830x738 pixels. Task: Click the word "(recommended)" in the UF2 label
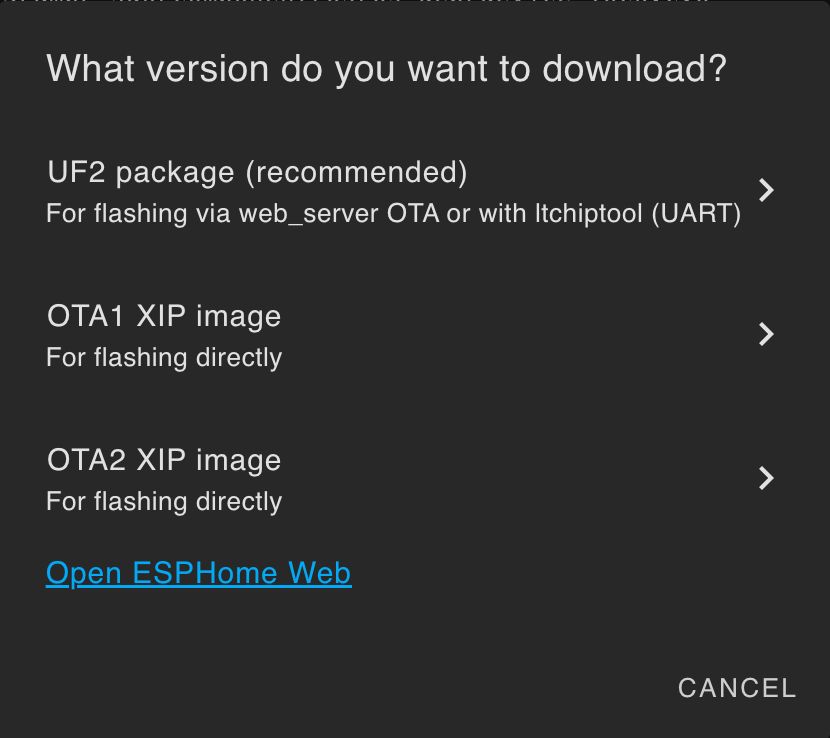pos(356,173)
